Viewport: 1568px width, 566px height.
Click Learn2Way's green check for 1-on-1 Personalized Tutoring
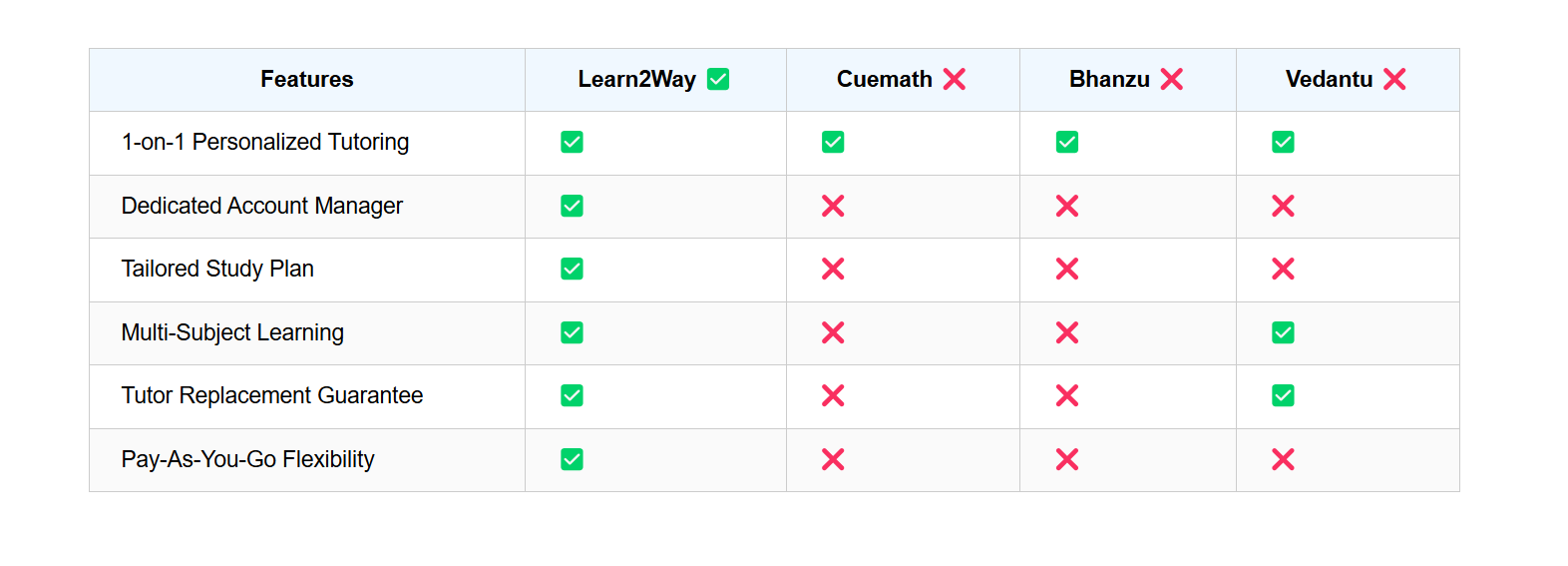[x=572, y=142]
